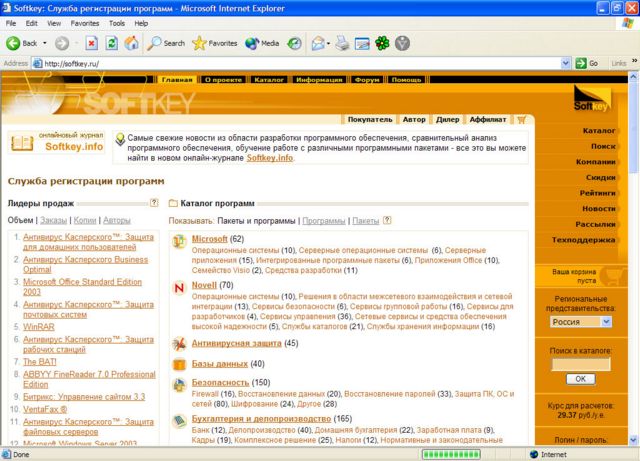Click the green ICQ flower icon
Image resolution: width=640 pixels, height=461 pixels.
point(382,43)
